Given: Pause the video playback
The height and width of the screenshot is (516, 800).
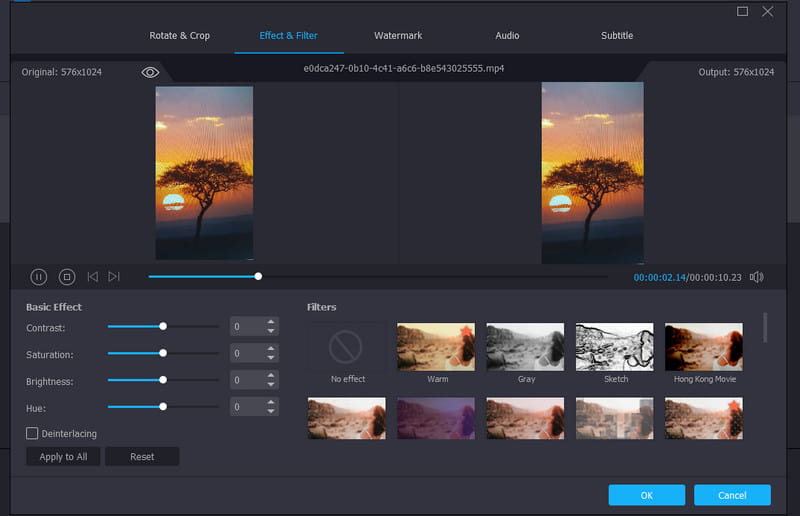Looking at the screenshot, I should 39,277.
